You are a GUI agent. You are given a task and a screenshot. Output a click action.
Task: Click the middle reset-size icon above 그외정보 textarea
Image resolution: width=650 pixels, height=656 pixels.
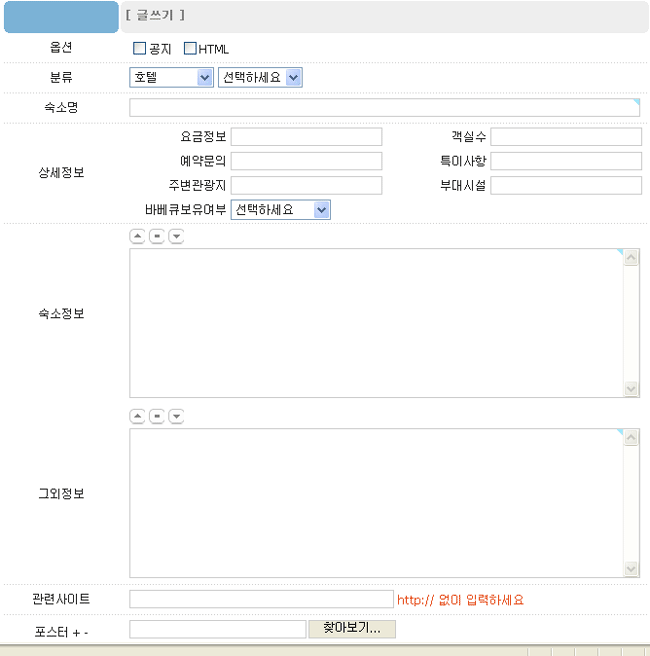point(157,416)
